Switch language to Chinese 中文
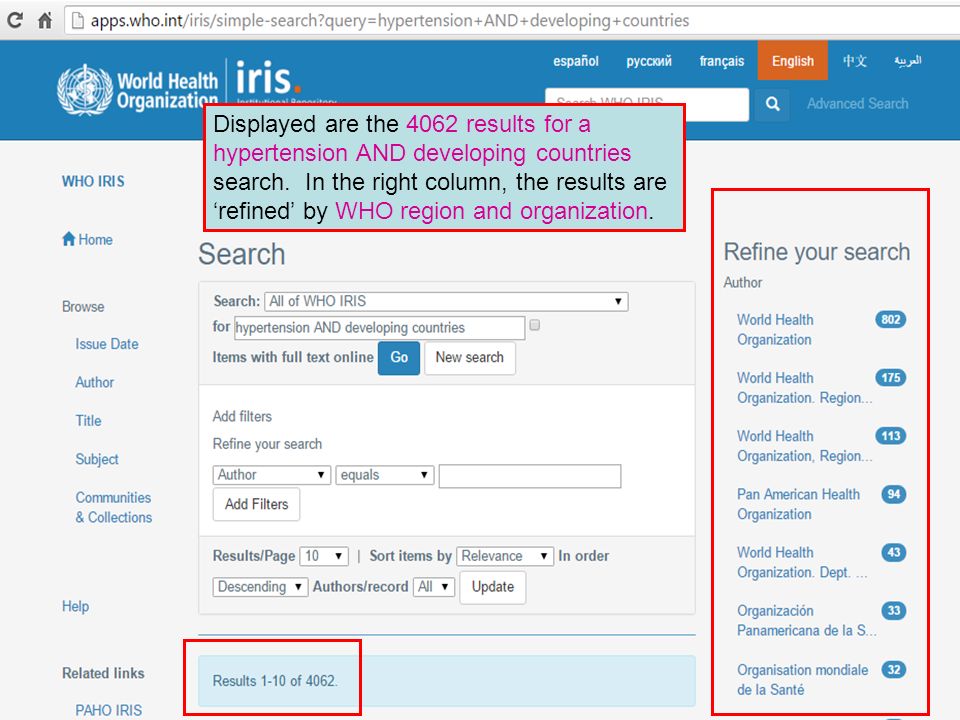This screenshot has width=960, height=720. click(x=855, y=61)
